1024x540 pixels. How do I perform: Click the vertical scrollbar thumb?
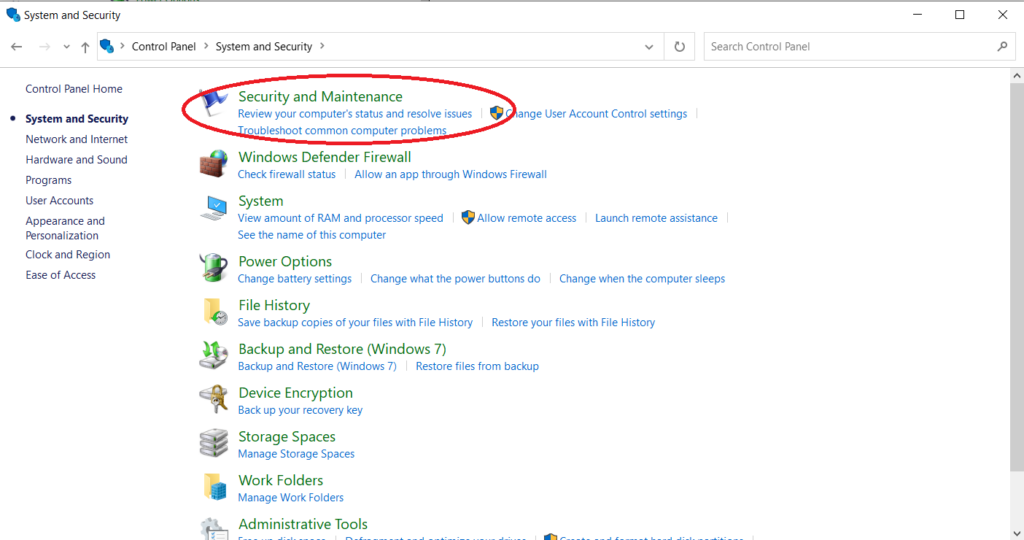(x=1017, y=277)
